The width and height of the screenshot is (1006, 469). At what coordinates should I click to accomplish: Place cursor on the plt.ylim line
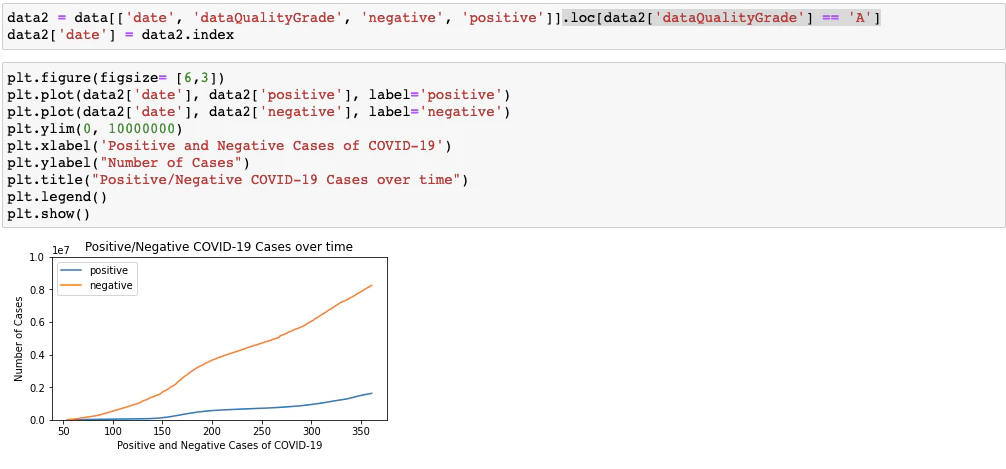(95, 129)
